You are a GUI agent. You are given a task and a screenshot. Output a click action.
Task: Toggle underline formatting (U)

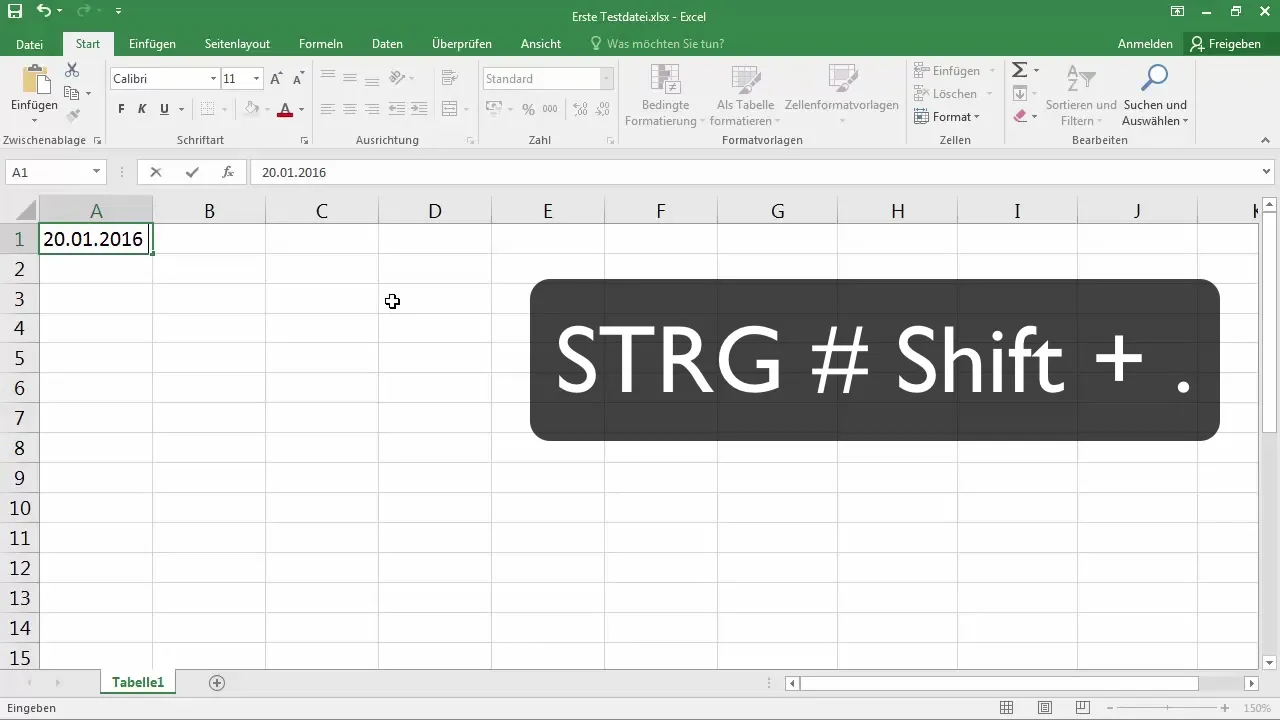pyautogui.click(x=164, y=109)
